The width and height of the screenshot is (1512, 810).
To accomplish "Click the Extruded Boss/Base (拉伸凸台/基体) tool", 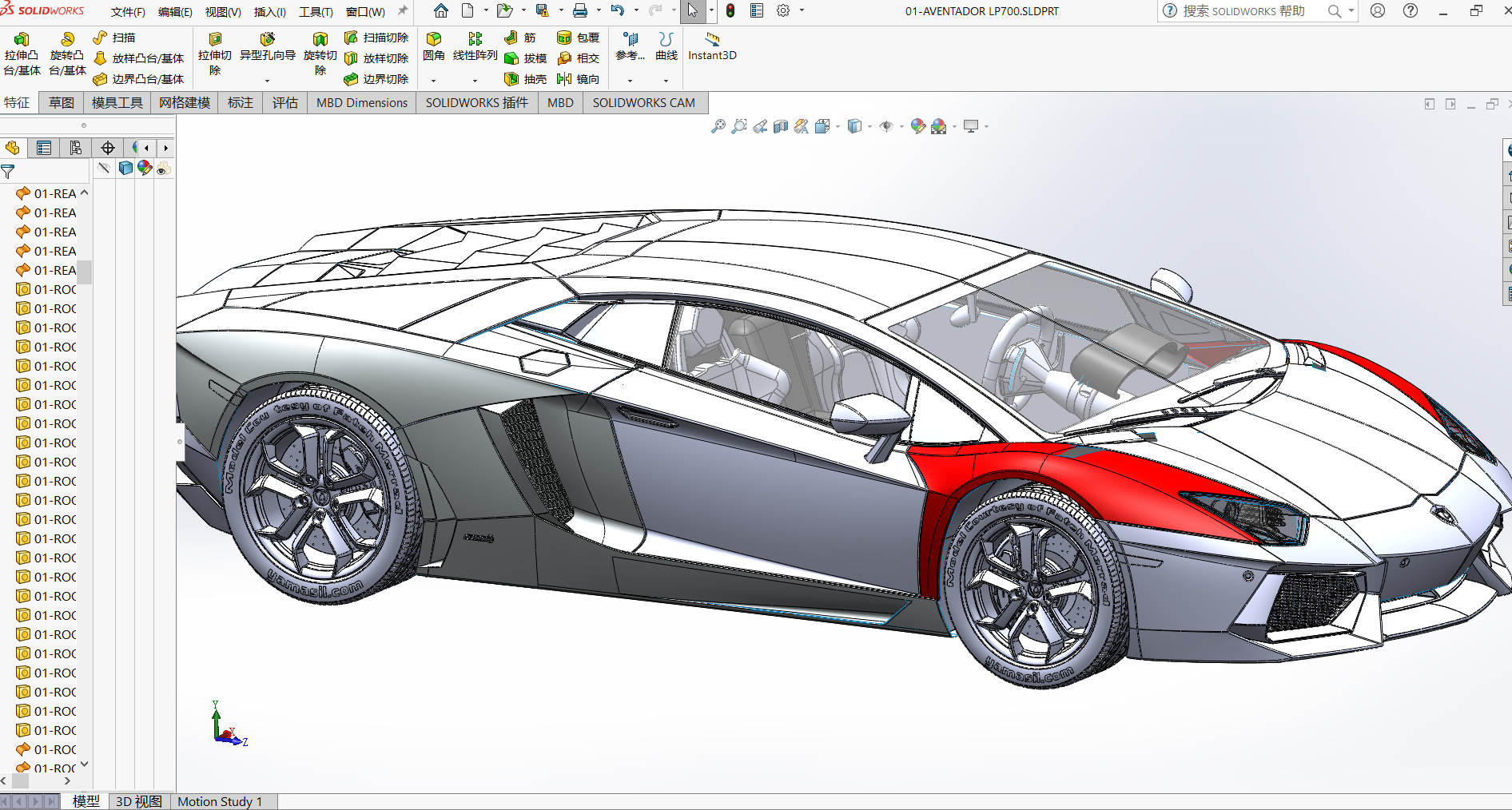I will pos(22,54).
